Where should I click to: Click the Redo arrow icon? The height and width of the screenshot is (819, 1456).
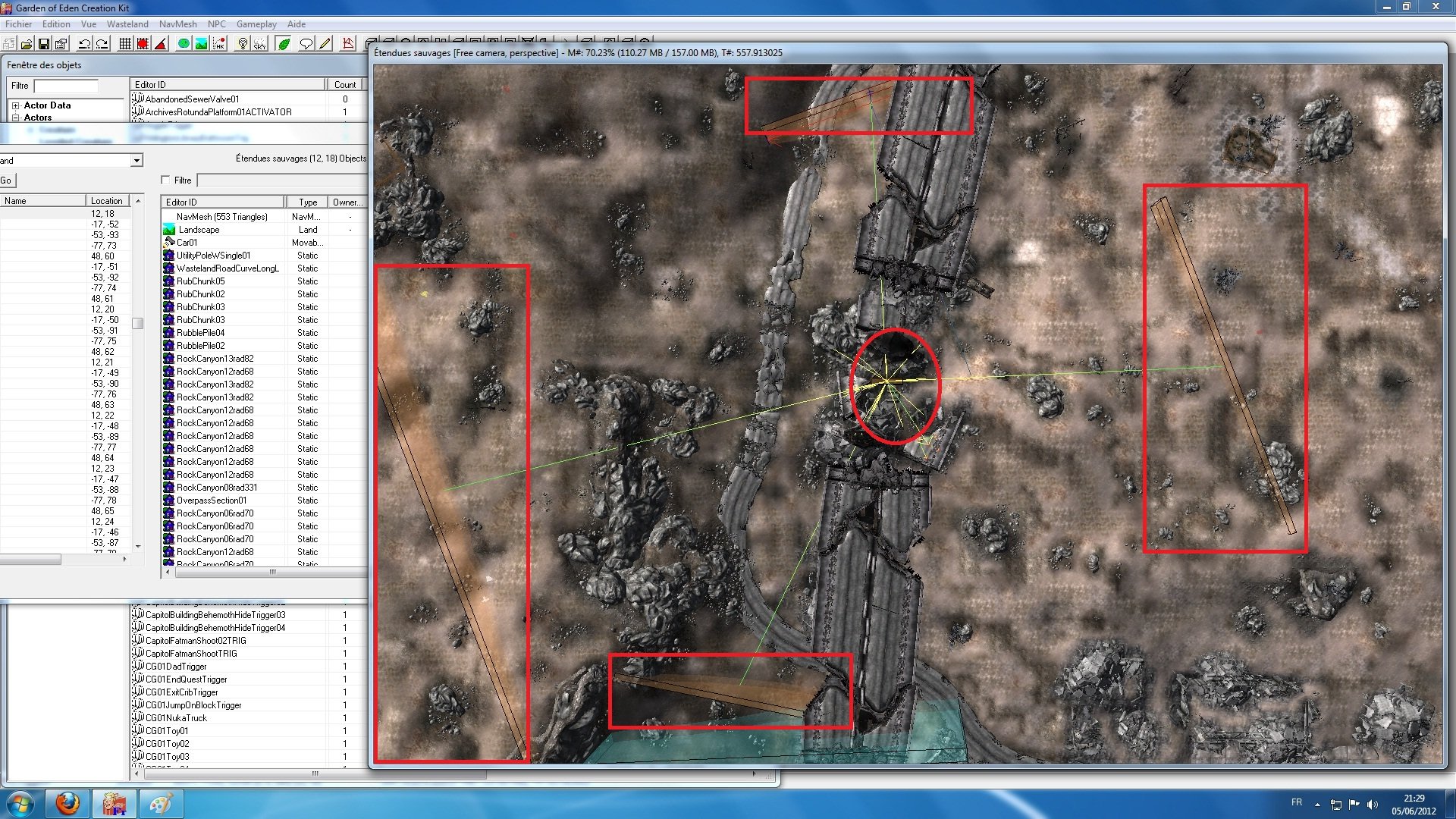[102, 44]
